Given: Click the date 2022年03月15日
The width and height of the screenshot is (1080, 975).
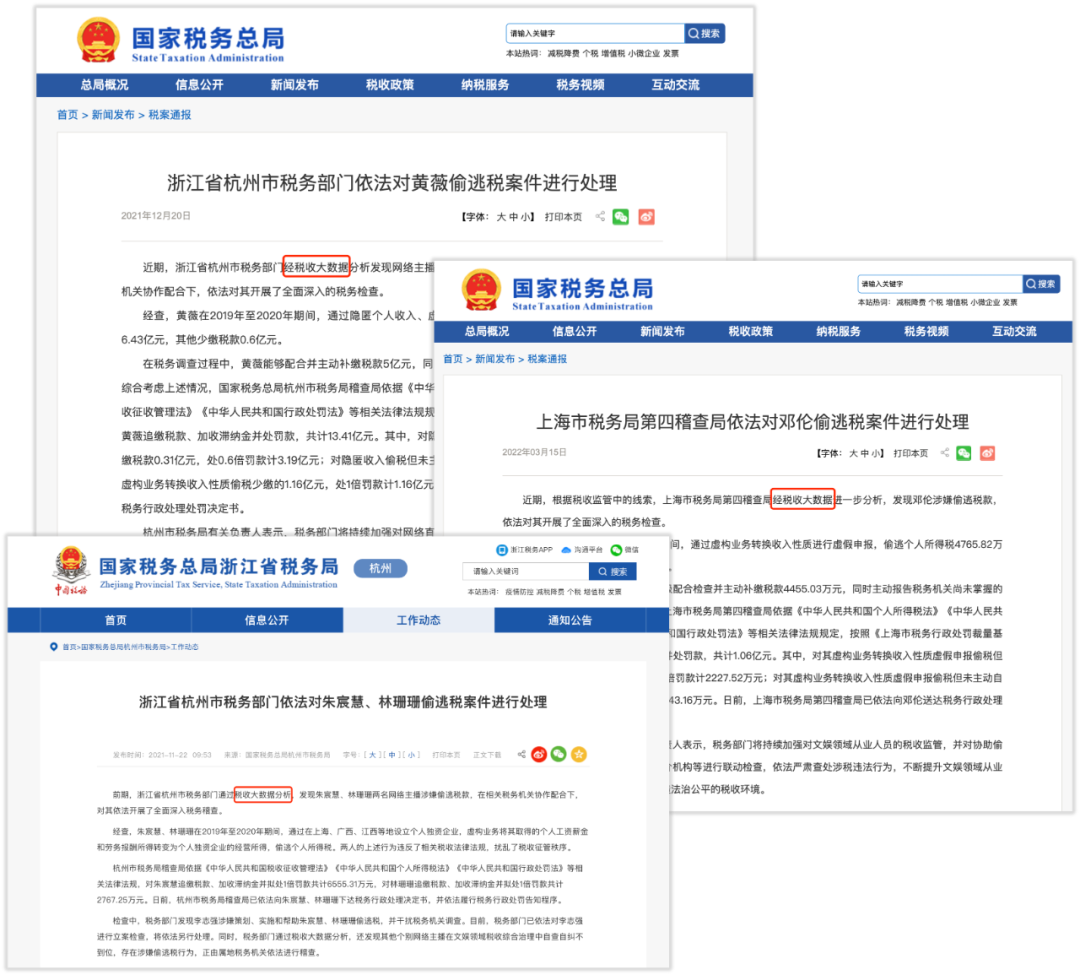Looking at the screenshot, I should pyautogui.click(x=534, y=452).
